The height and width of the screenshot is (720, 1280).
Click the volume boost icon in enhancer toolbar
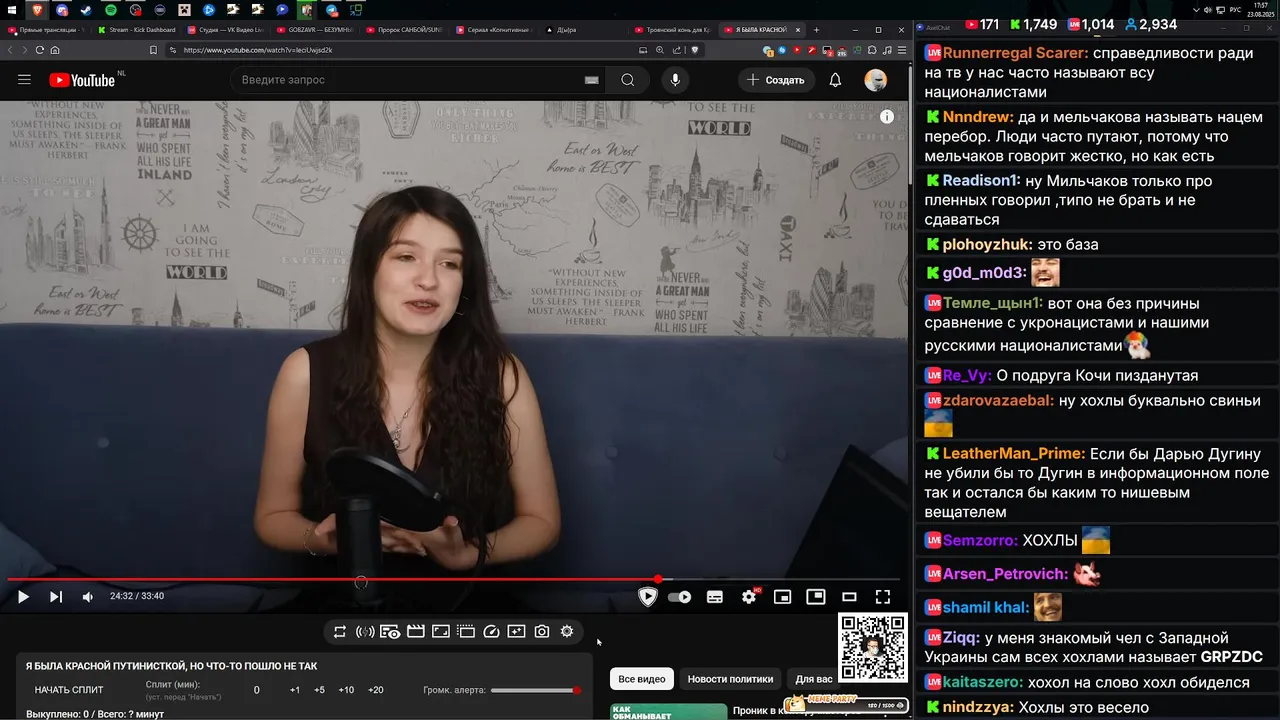coord(365,632)
